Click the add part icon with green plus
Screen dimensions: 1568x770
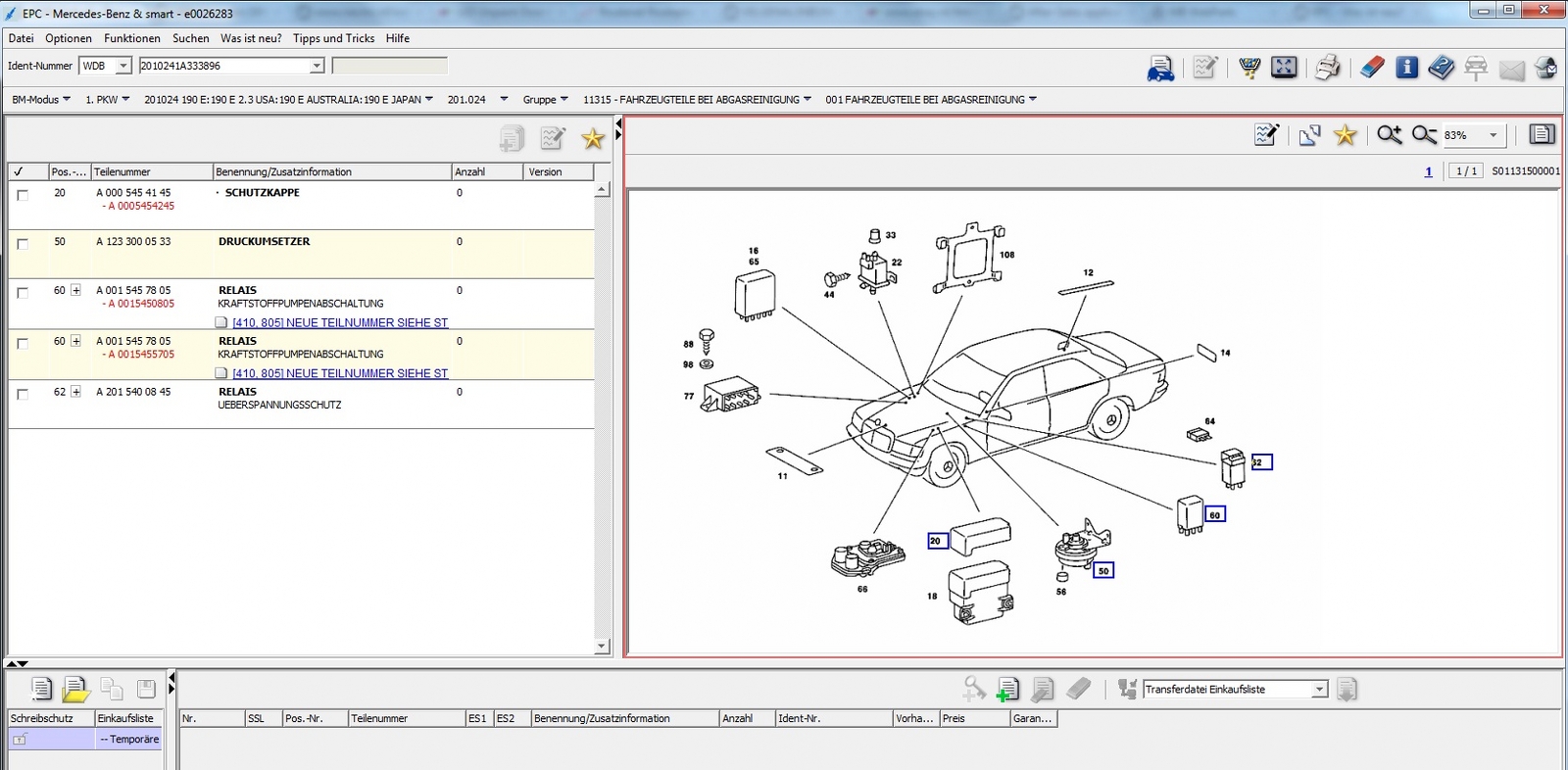click(1007, 690)
